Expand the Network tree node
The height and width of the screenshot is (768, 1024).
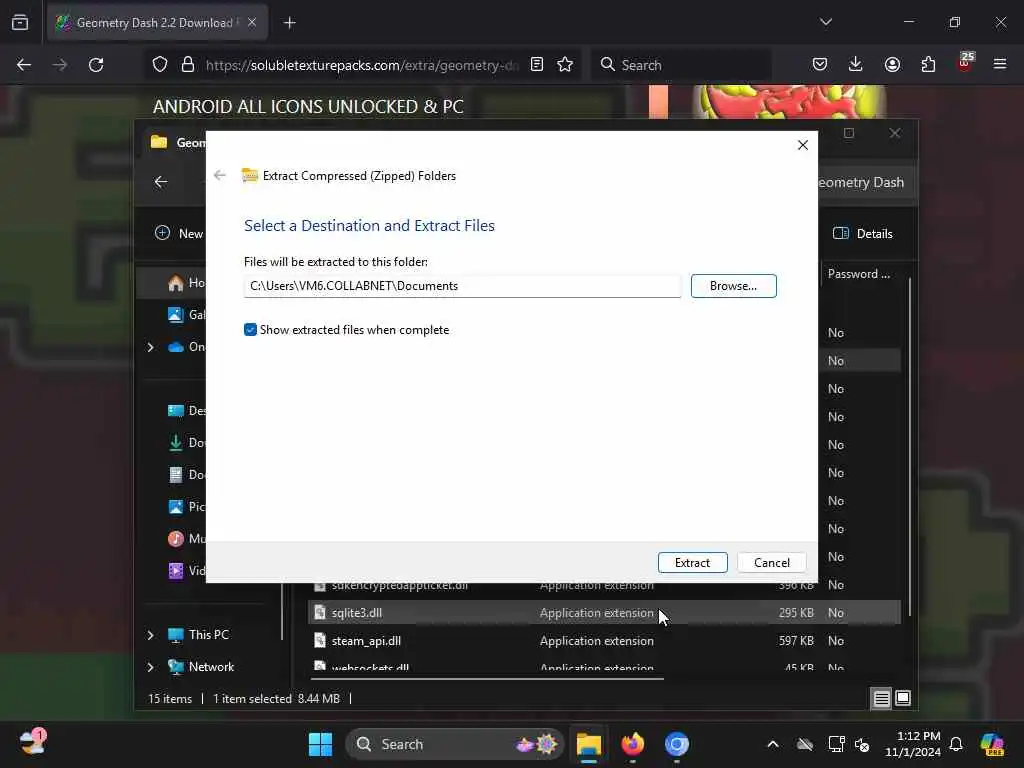coord(150,667)
